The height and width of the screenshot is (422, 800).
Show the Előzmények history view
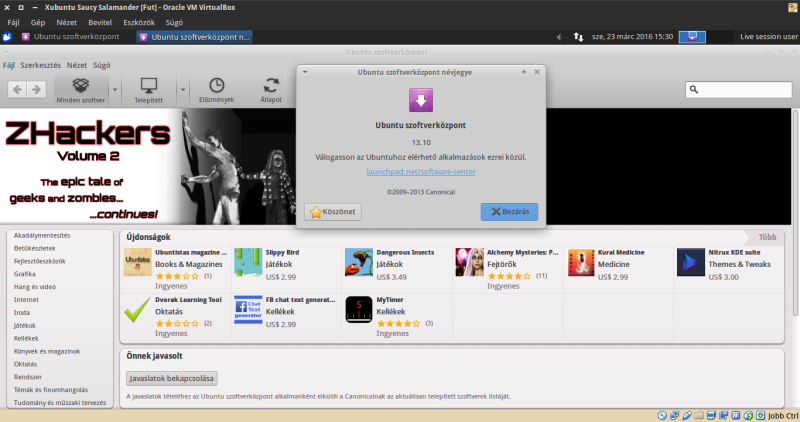[x=216, y=90]
